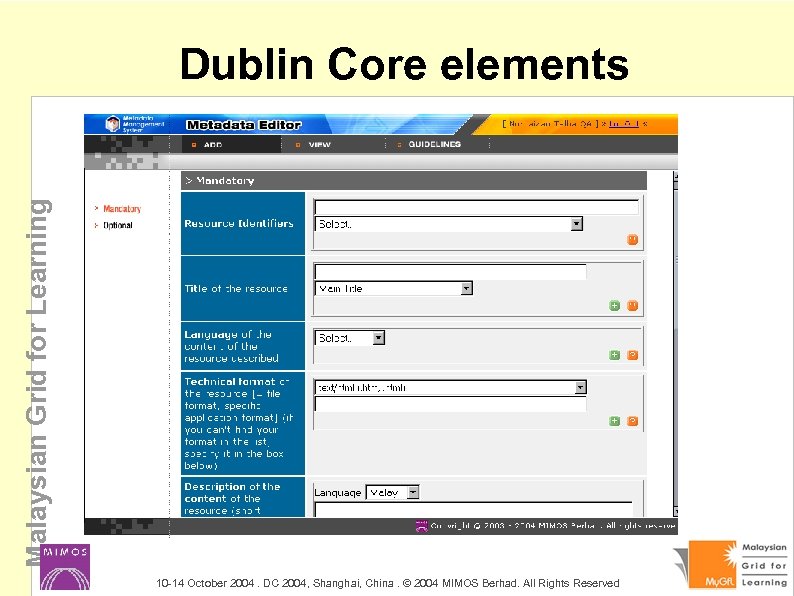Open the Resource Identifiers Select dropdown
The height and width of the screenshot is (596, 794).
point(449,224)
